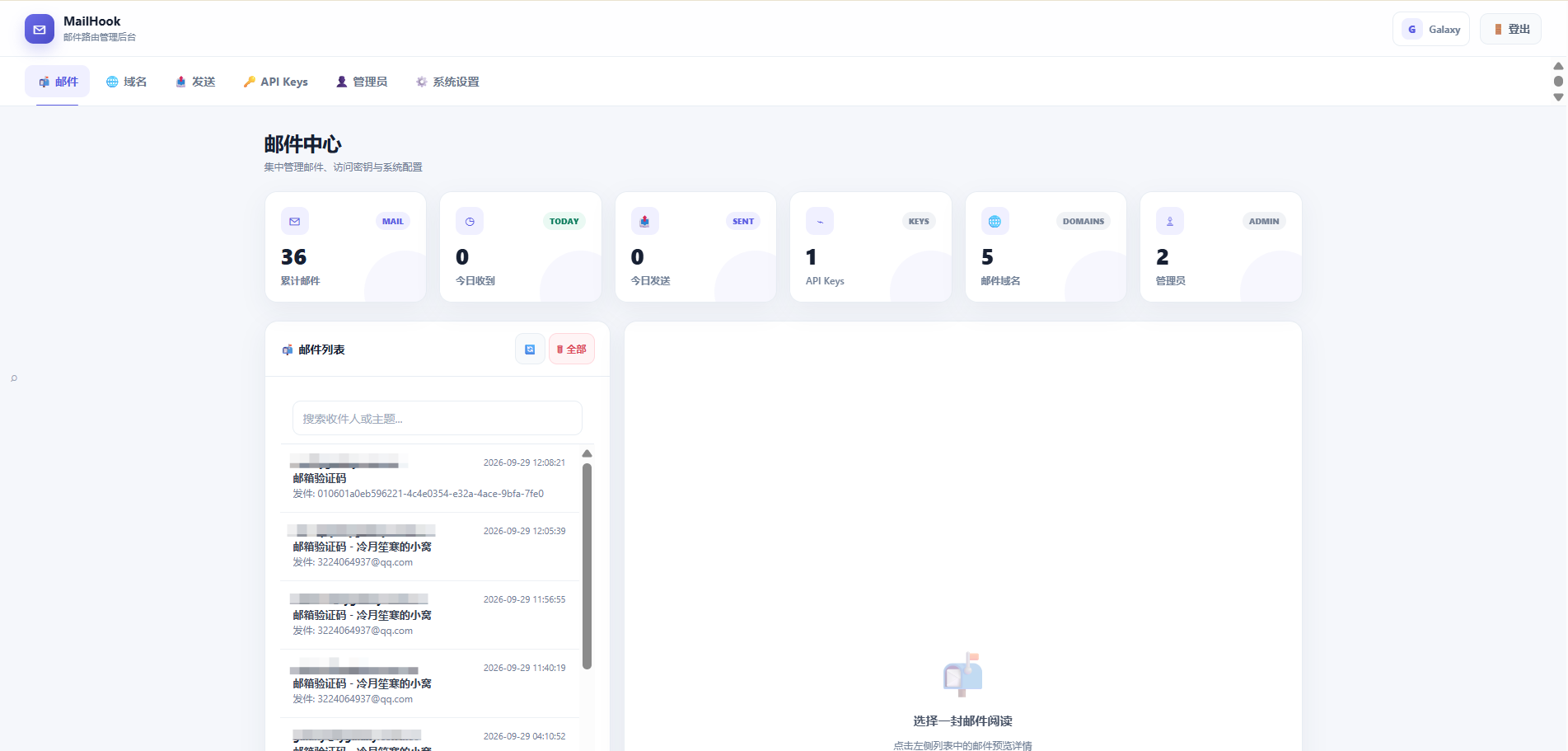The width and height of the screenshot is (1568, 751).
Task: Select the API Keys navigation tab
Action: (x=275, y=82)
